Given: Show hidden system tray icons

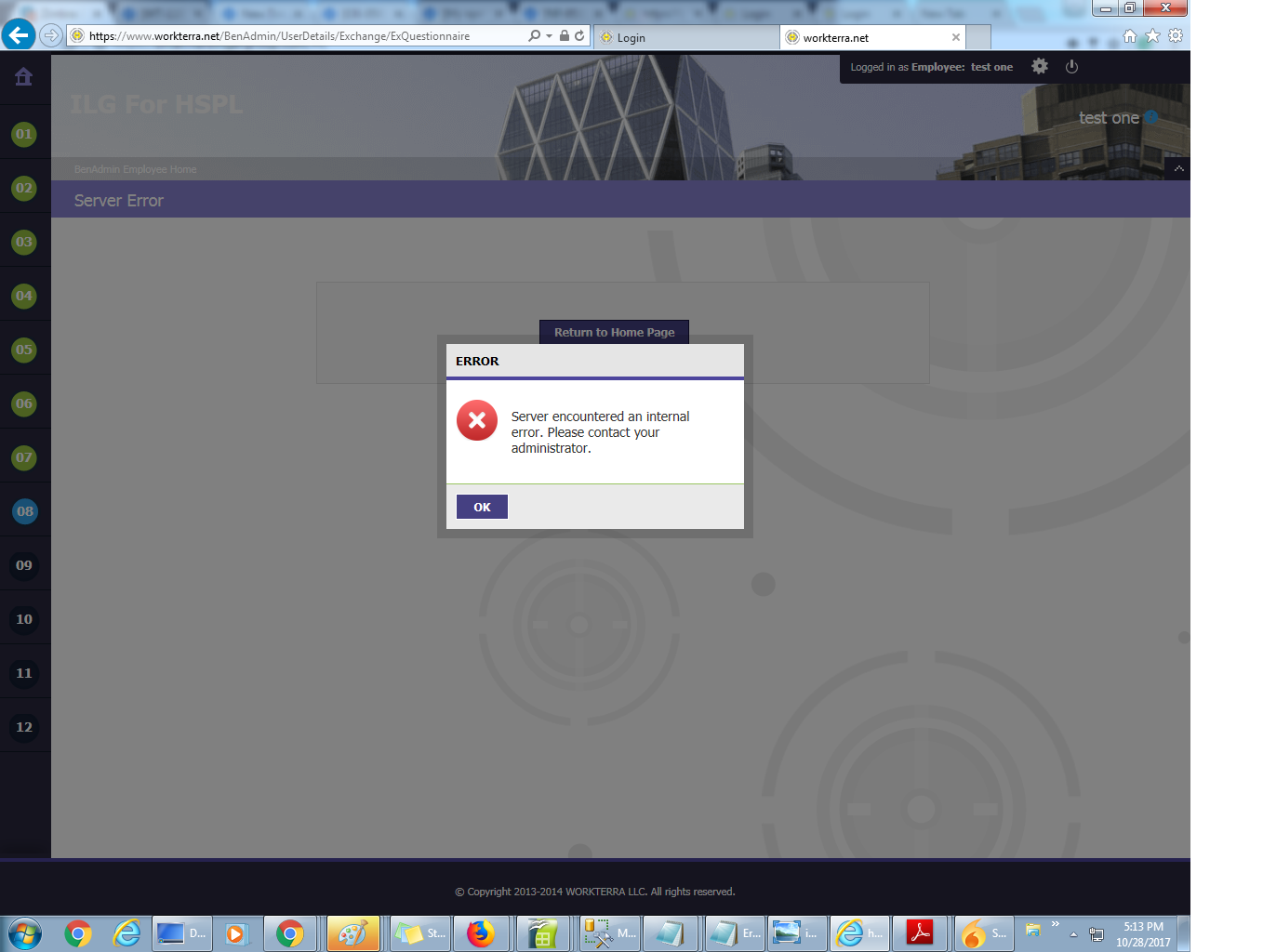Looking at the screenshot, I should [1073, 934].
